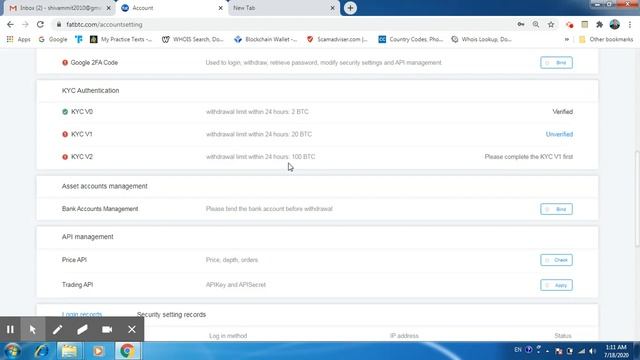Toggle the recorder webcam icon

[x=107, y=329]
